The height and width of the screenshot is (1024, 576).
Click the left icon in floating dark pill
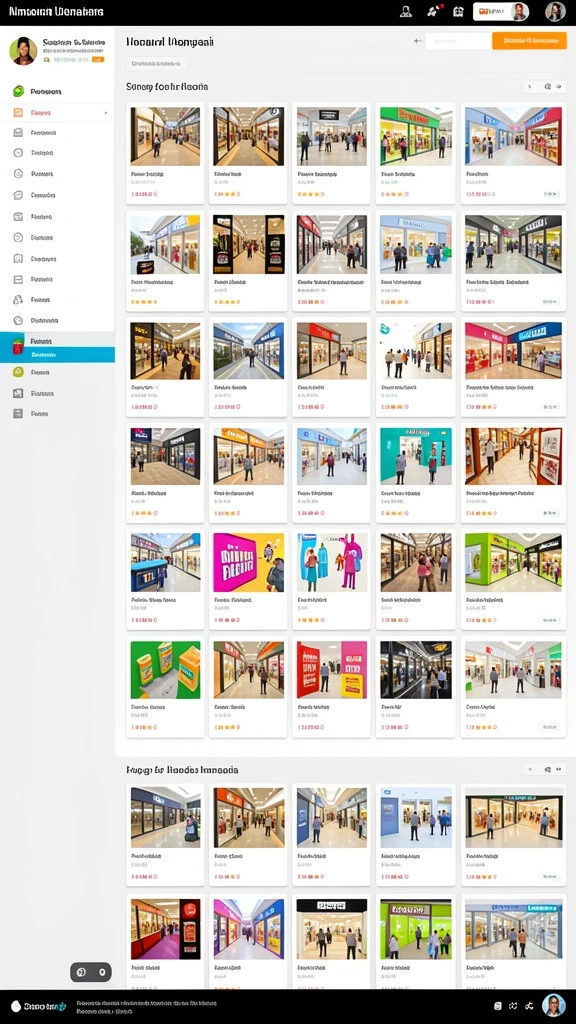pyautogui.click(x=82, y=972)
